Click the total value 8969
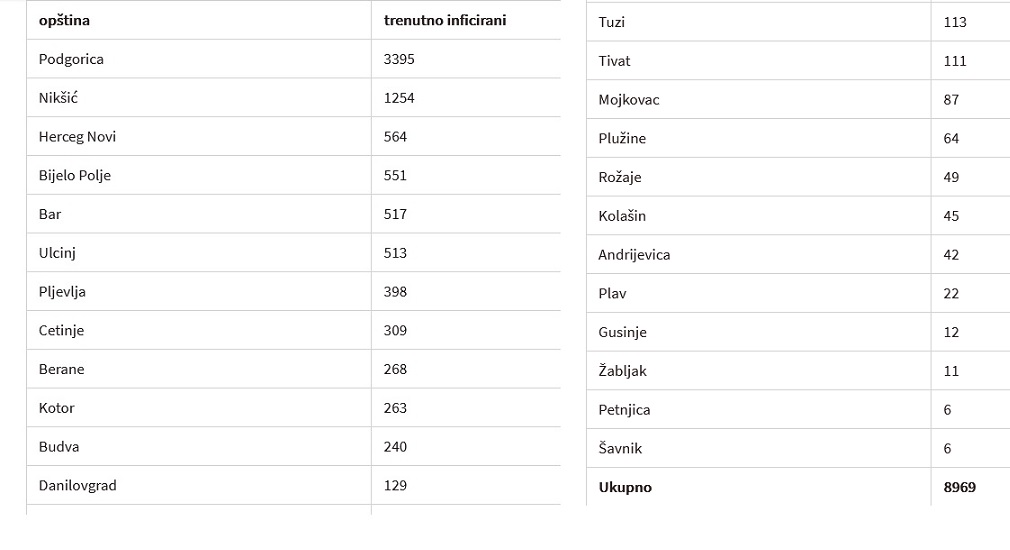The image size is (1010, 550). point(959,487)
